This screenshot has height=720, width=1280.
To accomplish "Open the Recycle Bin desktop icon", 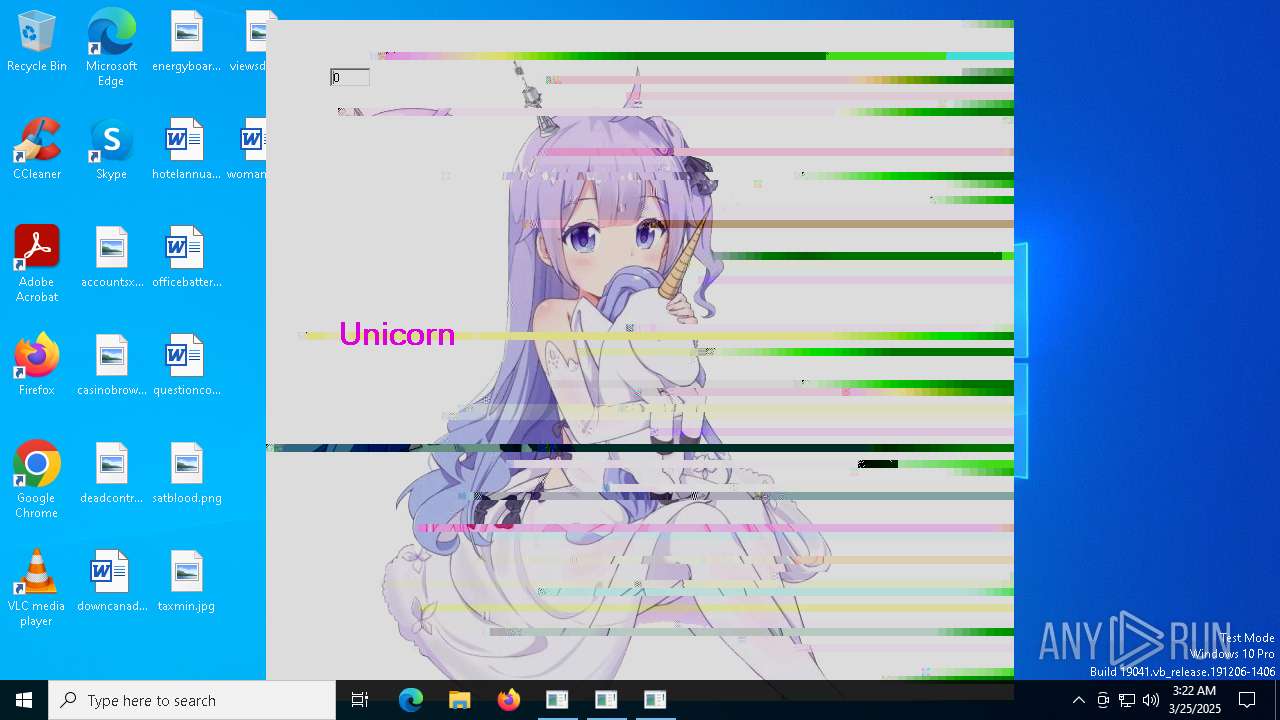I will click(x=37, y=42).
